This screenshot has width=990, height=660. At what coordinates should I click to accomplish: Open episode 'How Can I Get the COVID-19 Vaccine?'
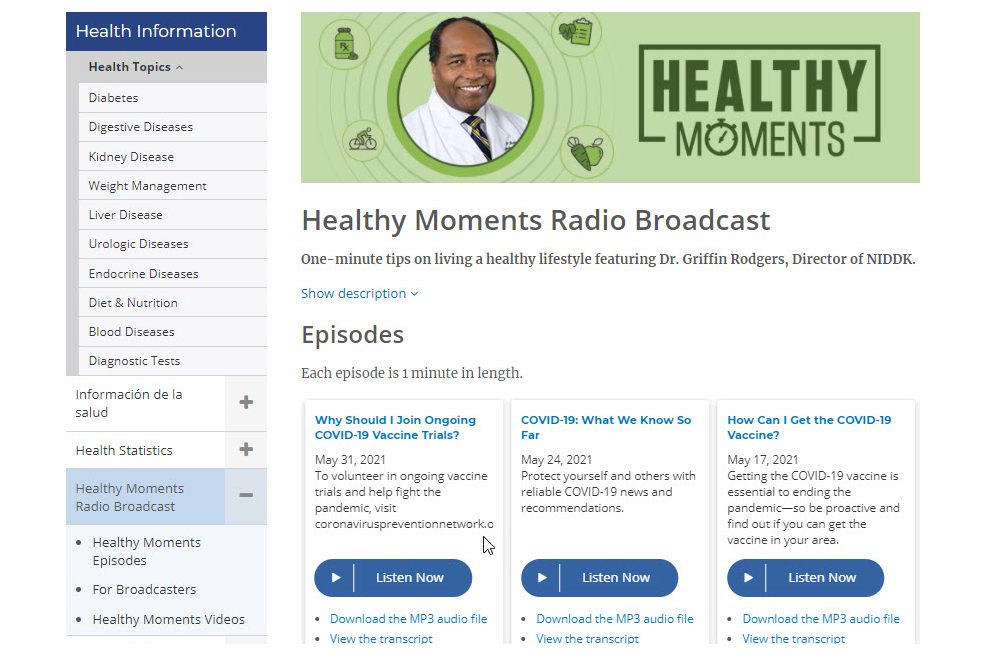[811, 427]
